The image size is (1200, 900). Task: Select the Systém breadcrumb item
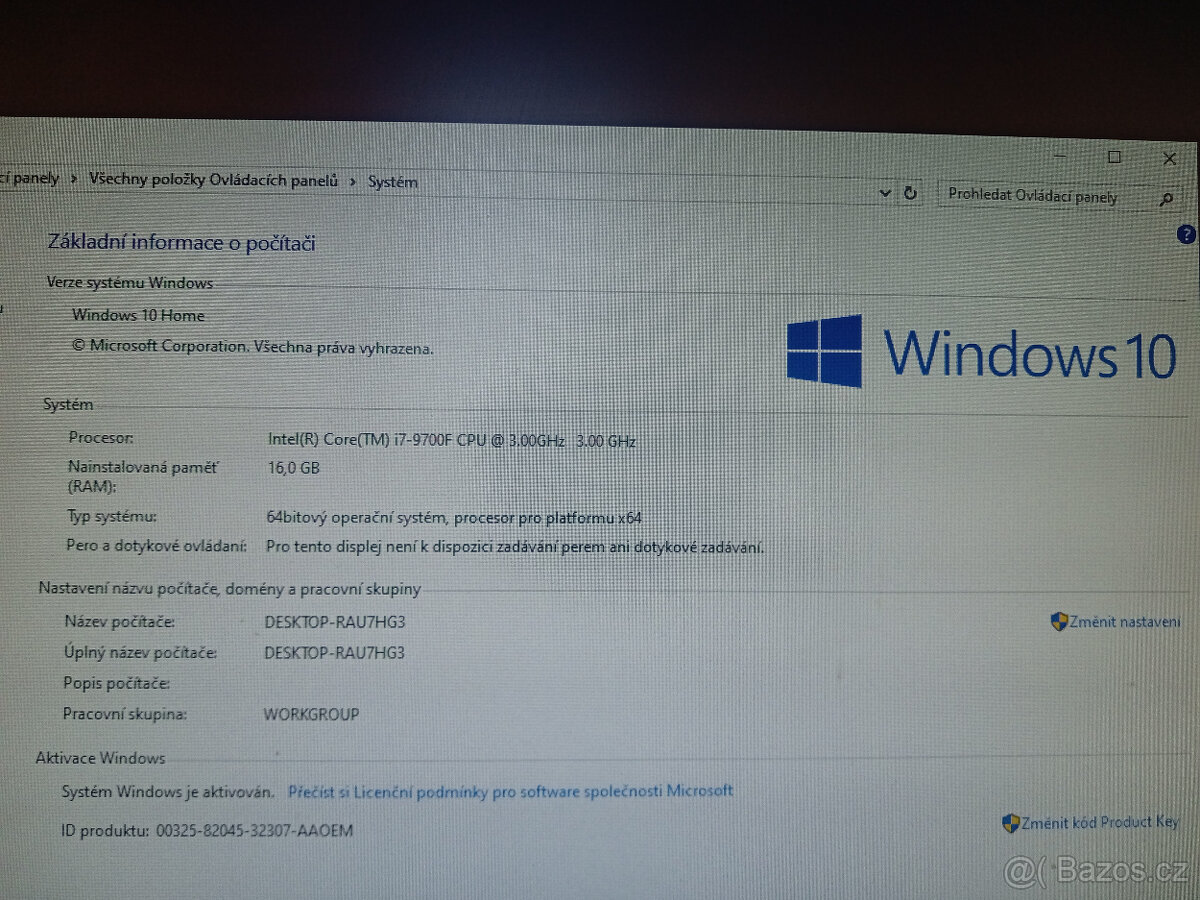pyautogui.click(x=393, y=181)
